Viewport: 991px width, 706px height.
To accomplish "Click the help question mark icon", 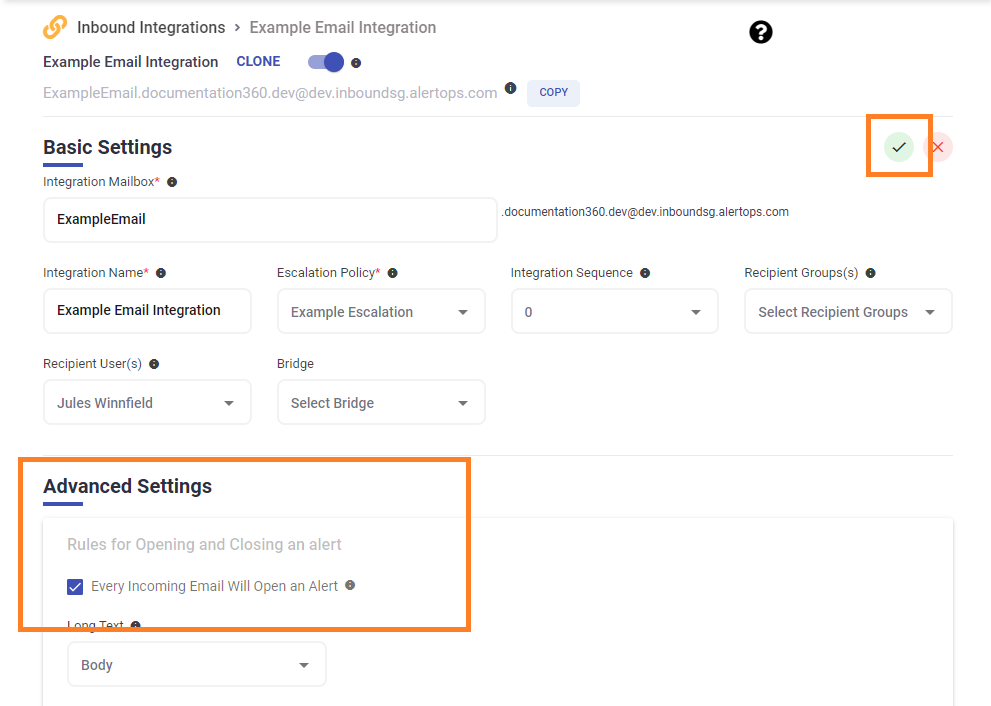I will tap(761, 33).
